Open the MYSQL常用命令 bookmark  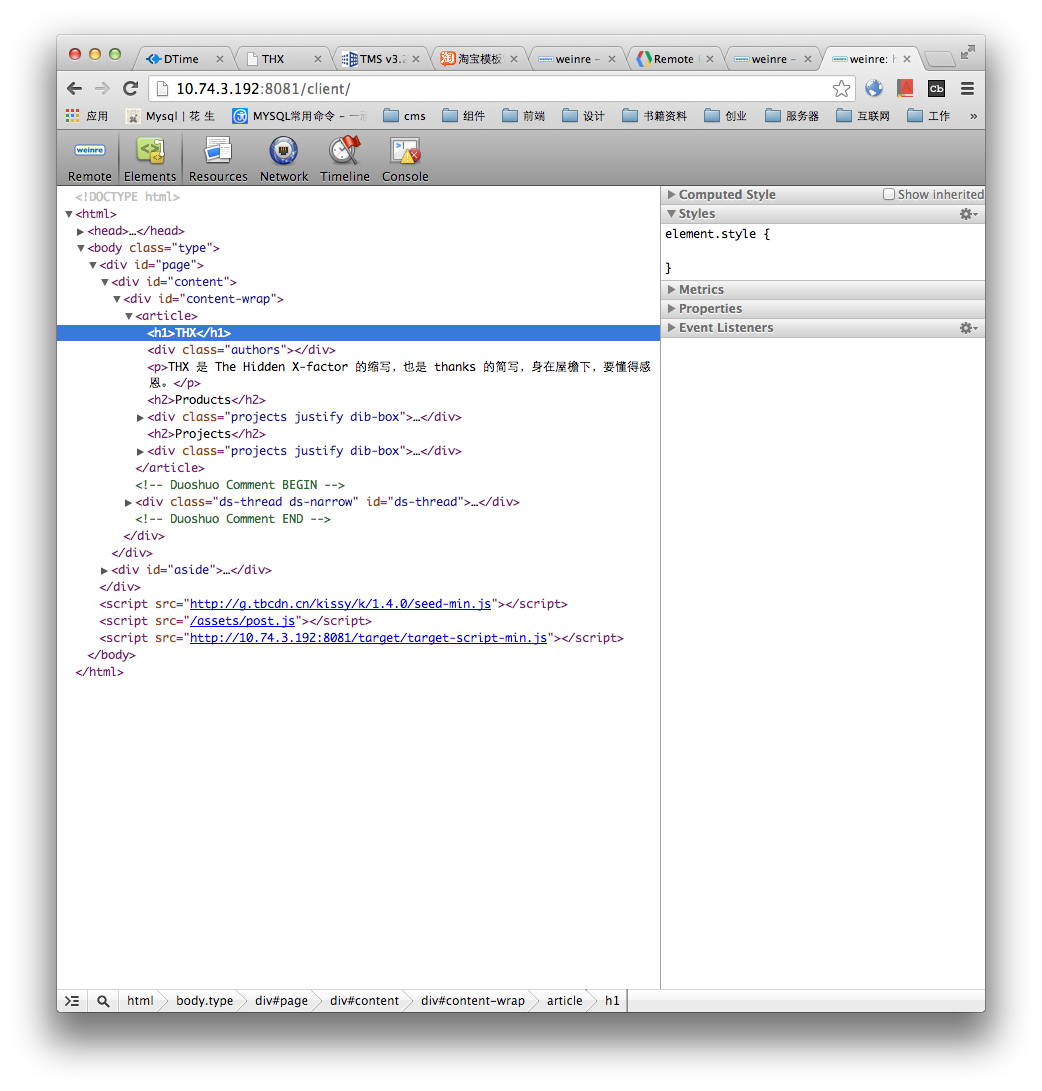coord(299,116)
